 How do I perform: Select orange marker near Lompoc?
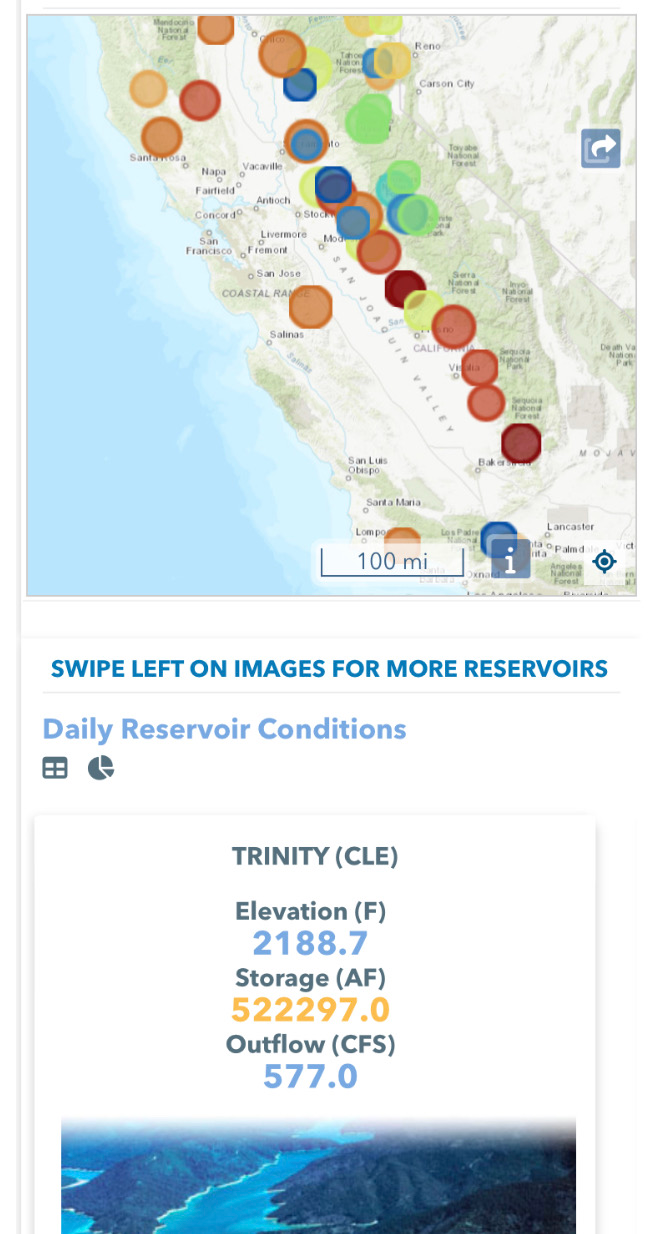tap(402, 541)
